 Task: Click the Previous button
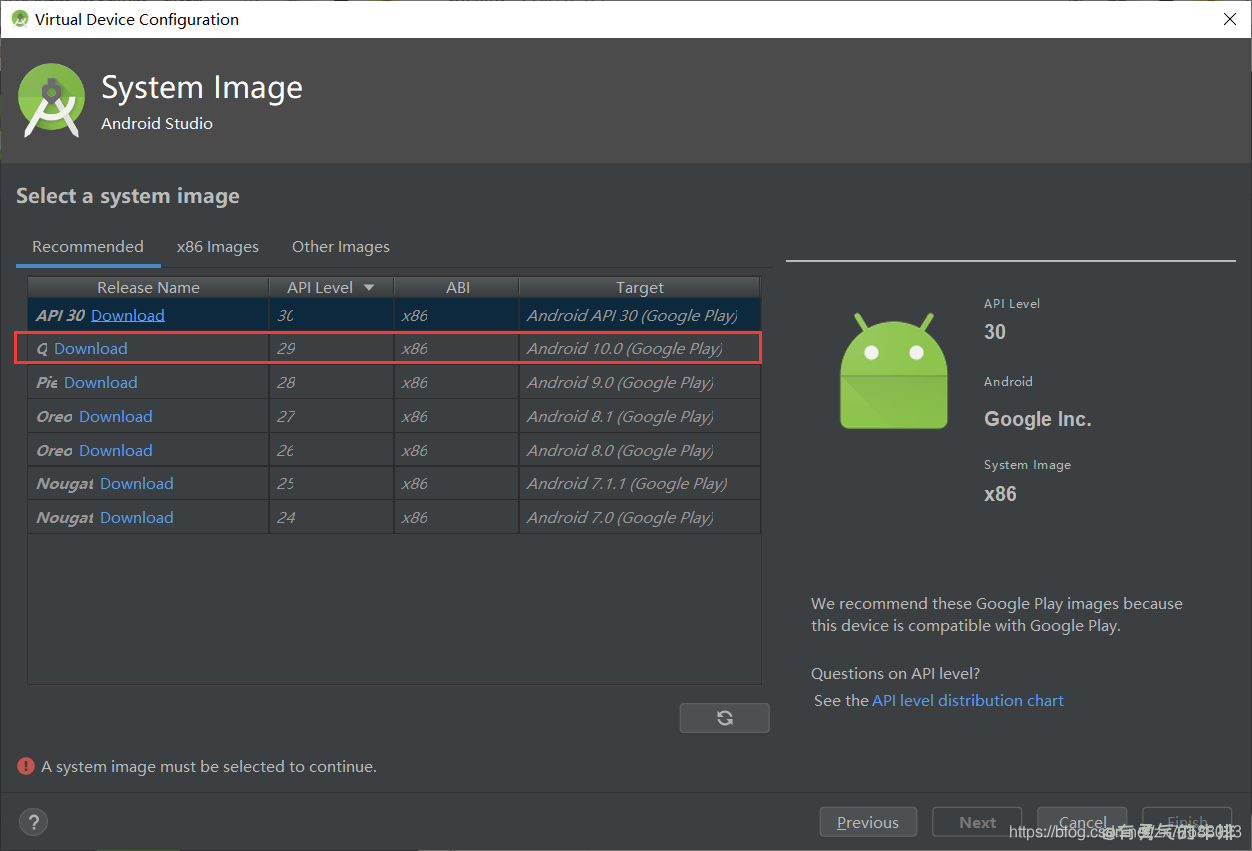(x=868, y=822)
